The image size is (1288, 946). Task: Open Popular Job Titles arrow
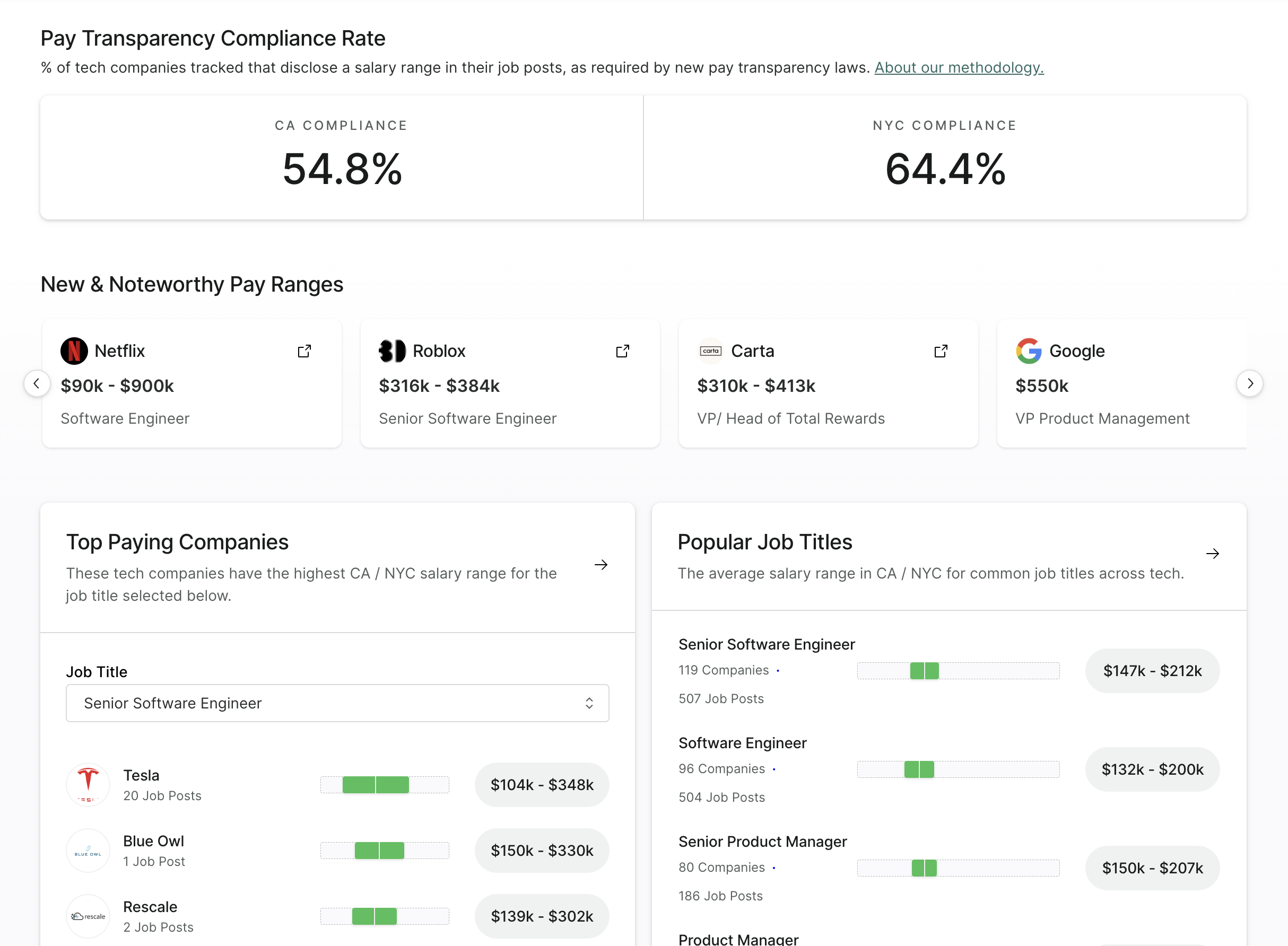(x=1212, y=554)
